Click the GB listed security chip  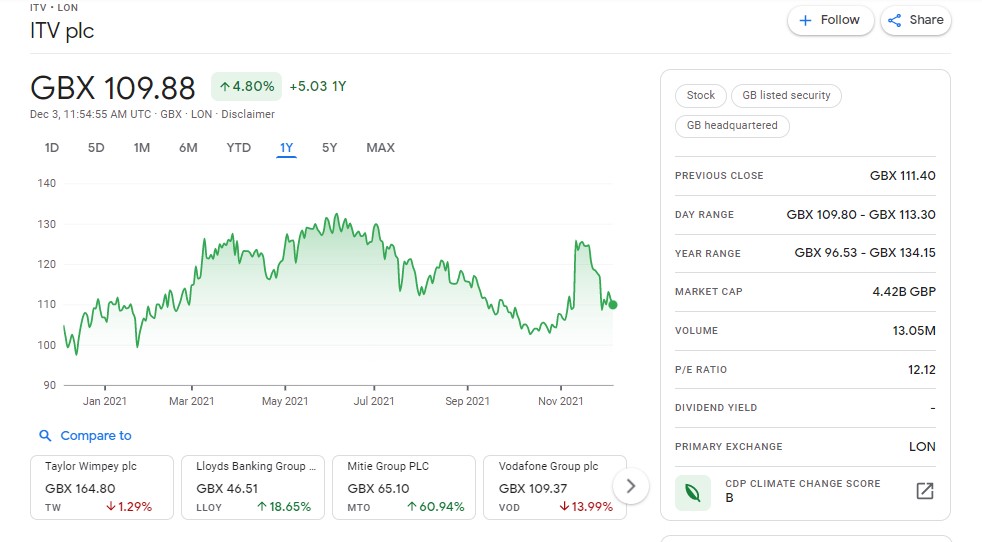coord(786,95)
